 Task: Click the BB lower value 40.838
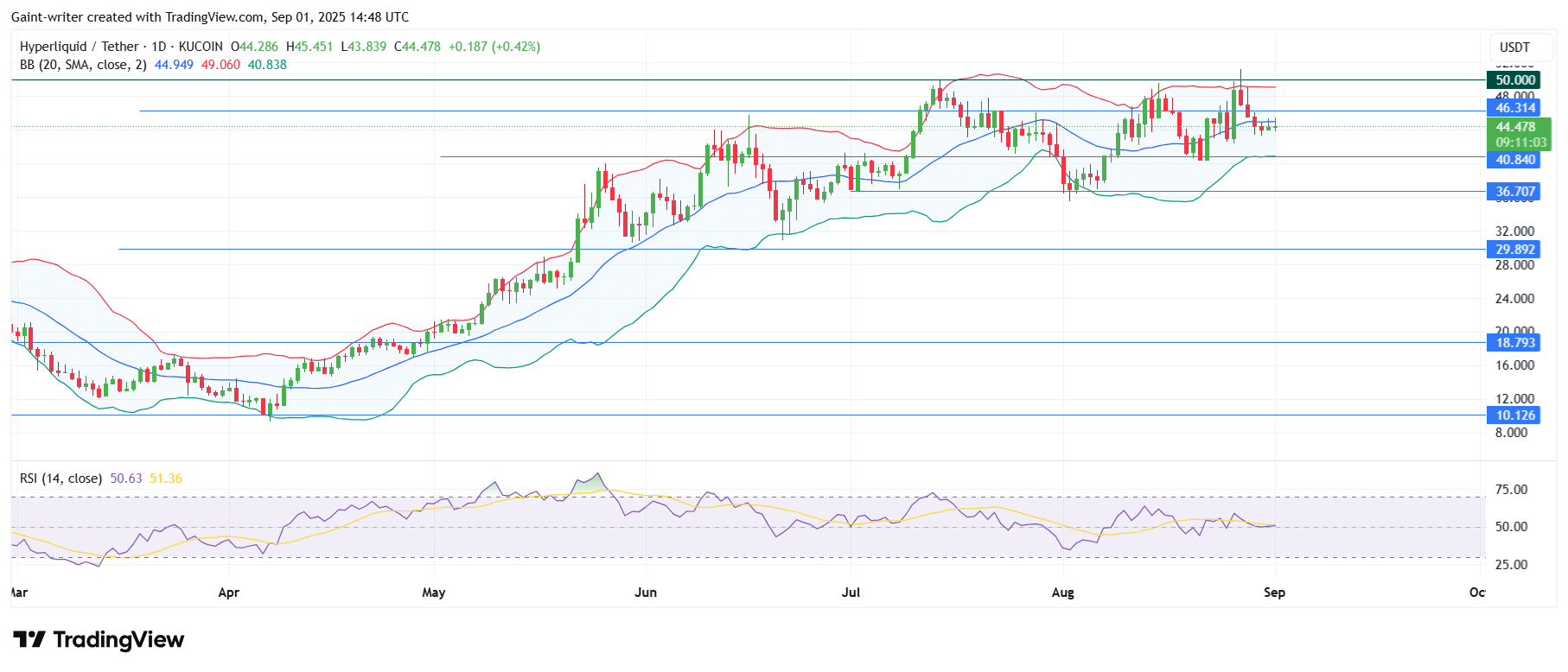267,65
